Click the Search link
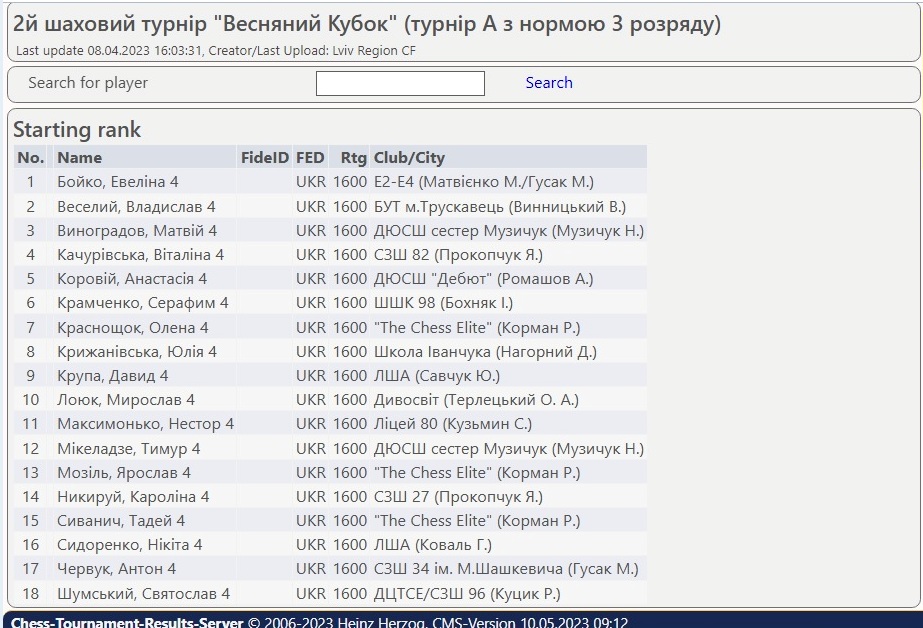Screen dimensions: 923x628 point(549,83)
